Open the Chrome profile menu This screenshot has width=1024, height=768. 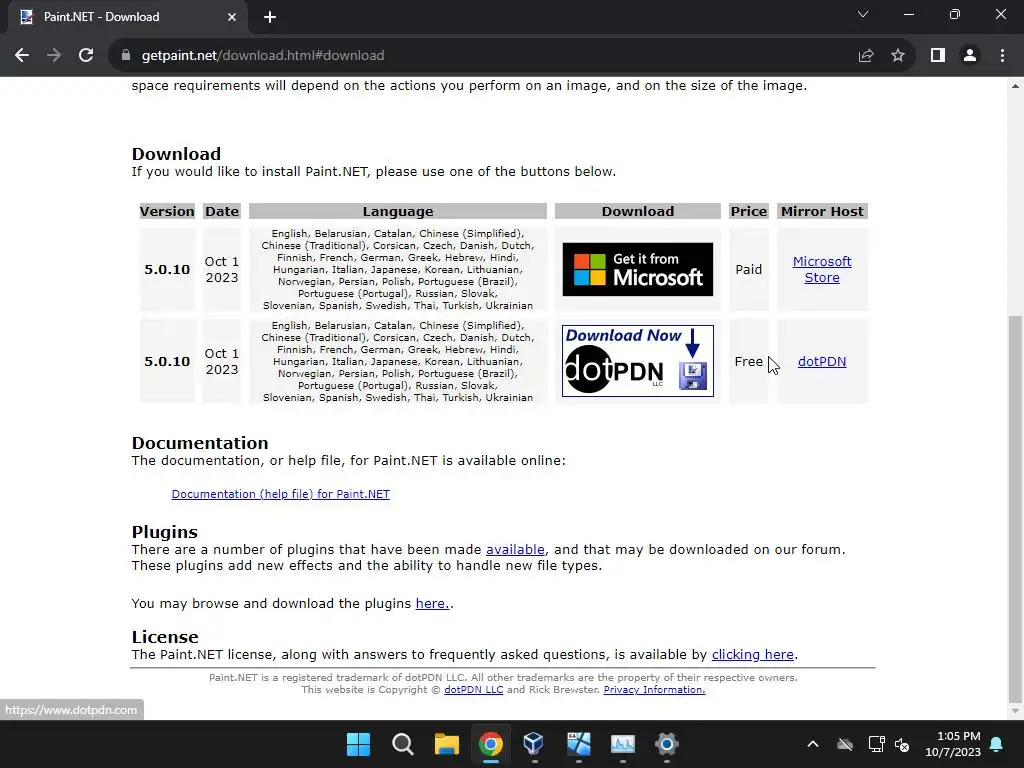970,56
